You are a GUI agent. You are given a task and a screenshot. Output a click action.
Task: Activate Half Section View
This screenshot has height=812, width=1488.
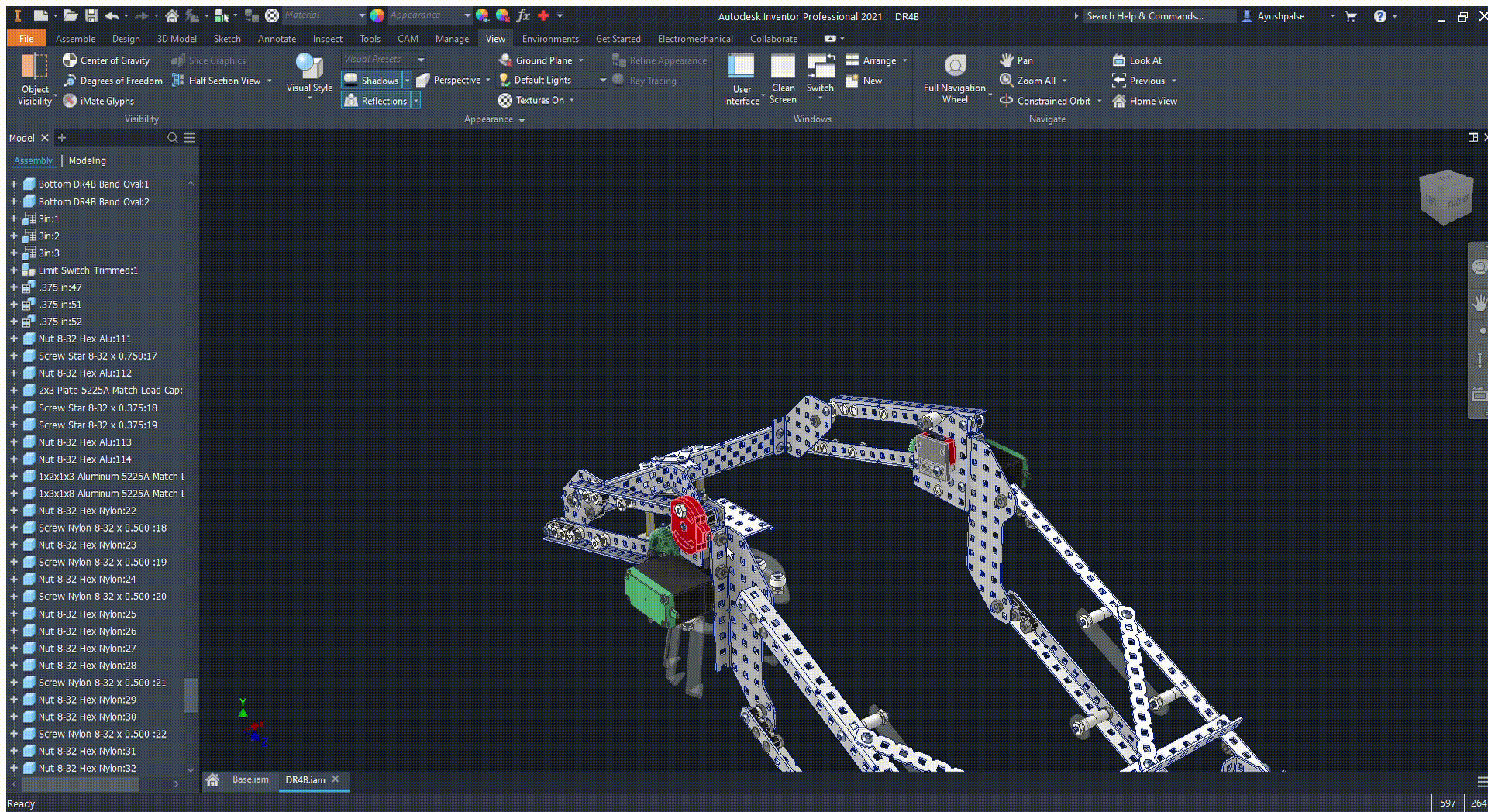tap(216, 81)
